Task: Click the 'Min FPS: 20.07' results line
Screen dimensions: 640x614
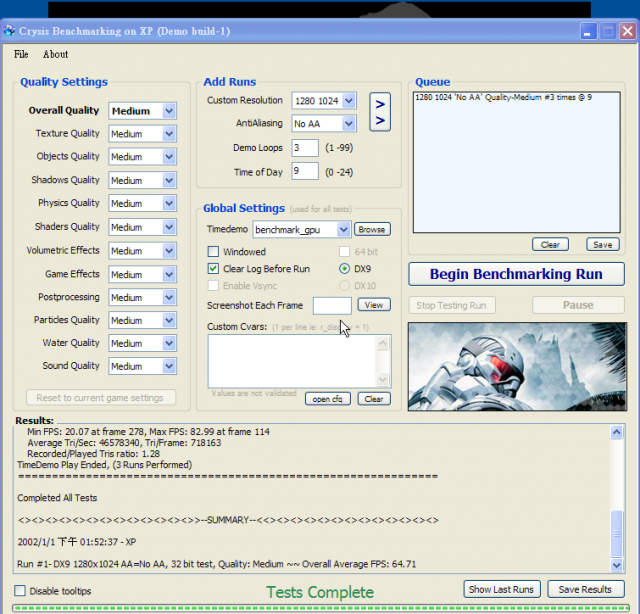Action: [x=148, y=432]
